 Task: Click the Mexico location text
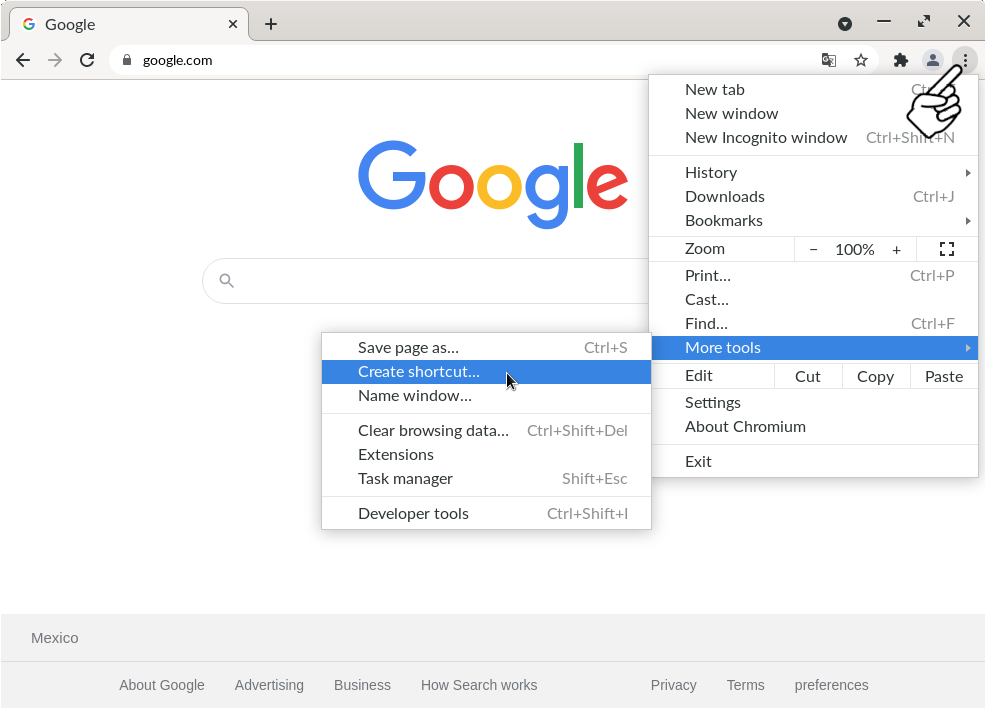click(x=55, y=638)
